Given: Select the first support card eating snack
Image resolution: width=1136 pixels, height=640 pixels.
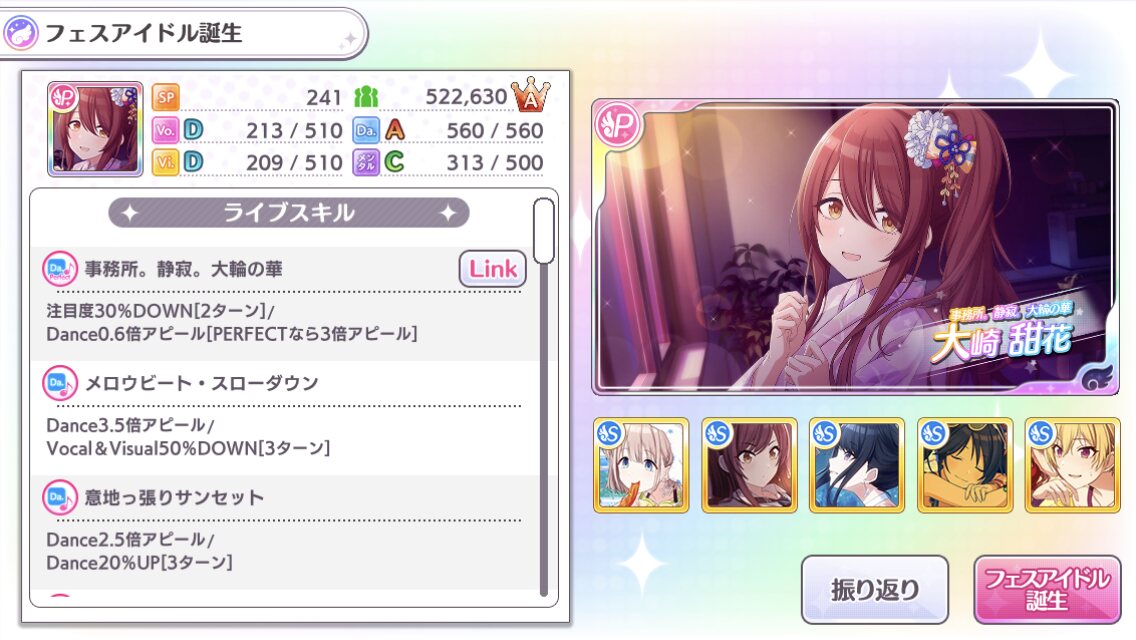Looking at the screenshot, I should (640, 465).
